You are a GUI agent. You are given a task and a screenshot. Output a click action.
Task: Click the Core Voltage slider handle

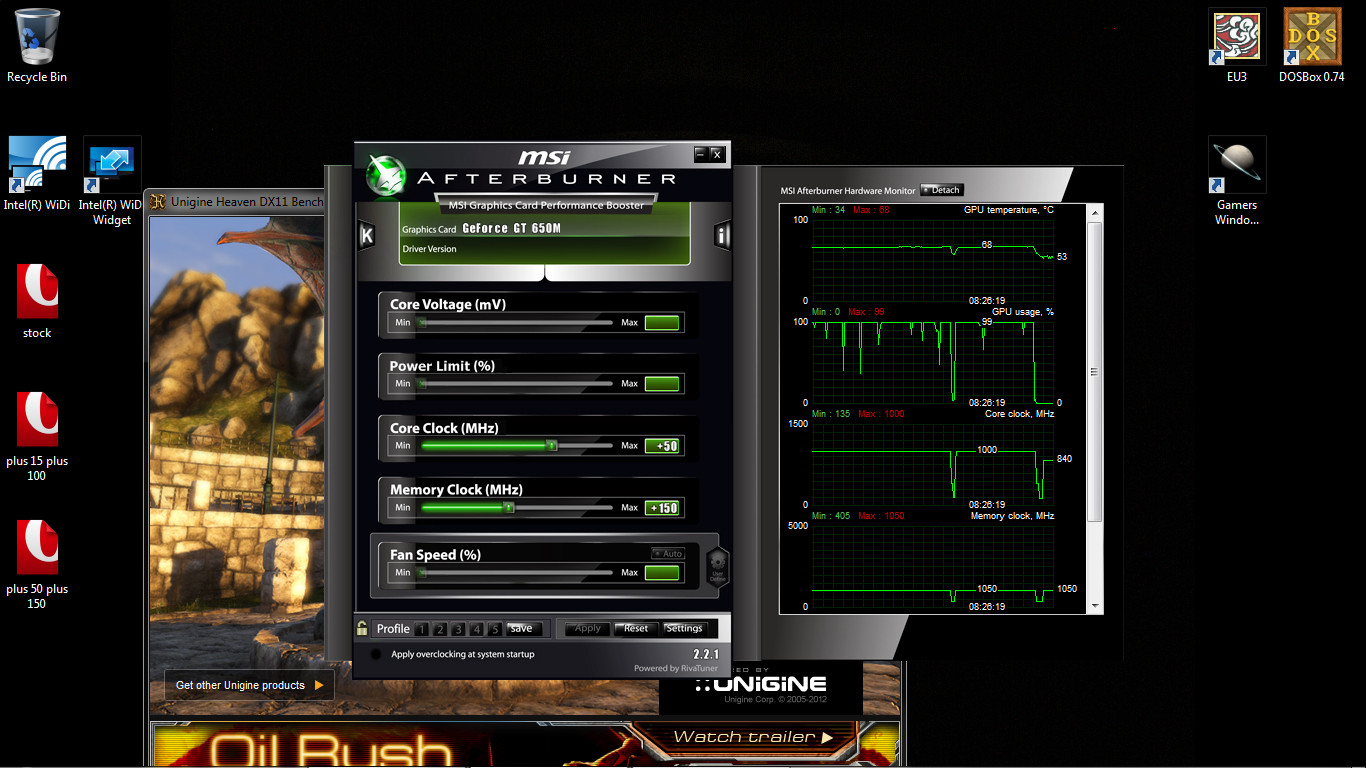[422, 323]
